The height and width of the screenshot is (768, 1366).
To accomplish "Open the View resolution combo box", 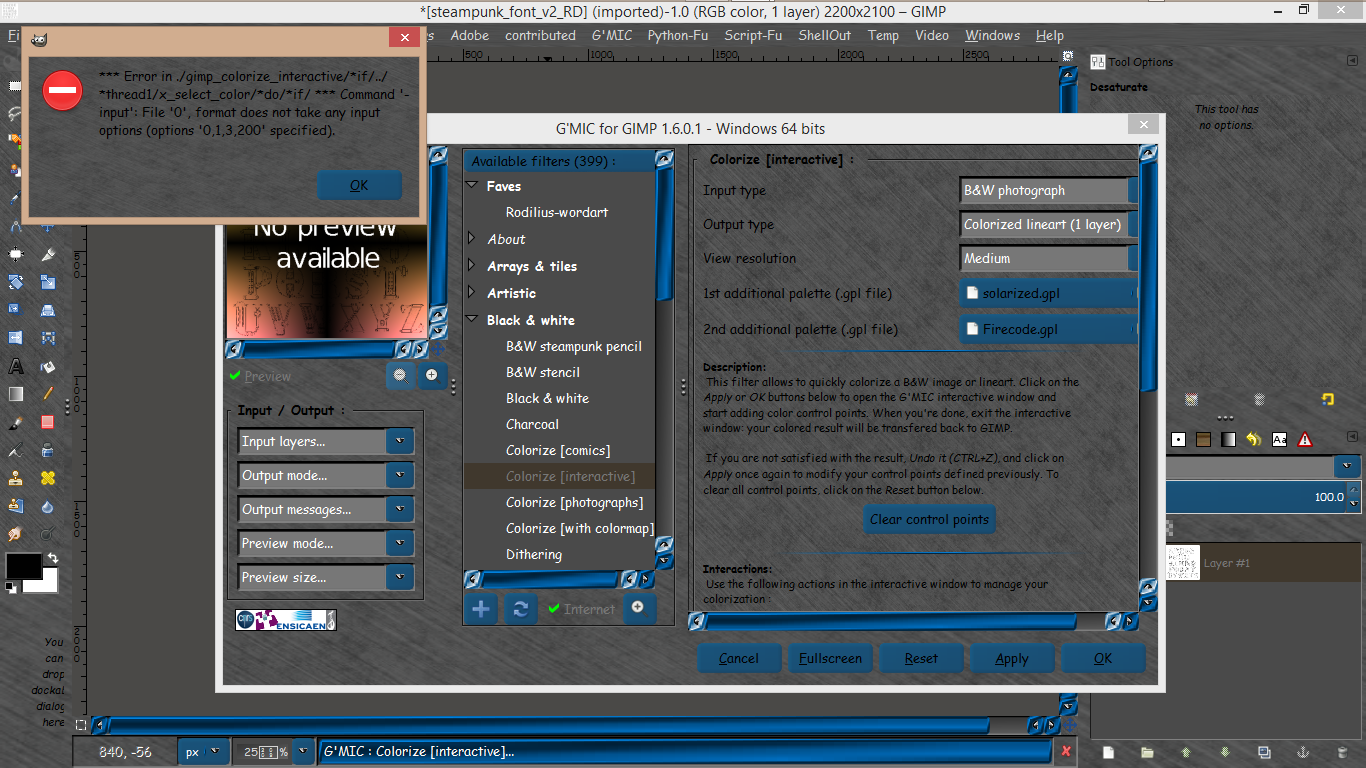I will pos(1048,258).
